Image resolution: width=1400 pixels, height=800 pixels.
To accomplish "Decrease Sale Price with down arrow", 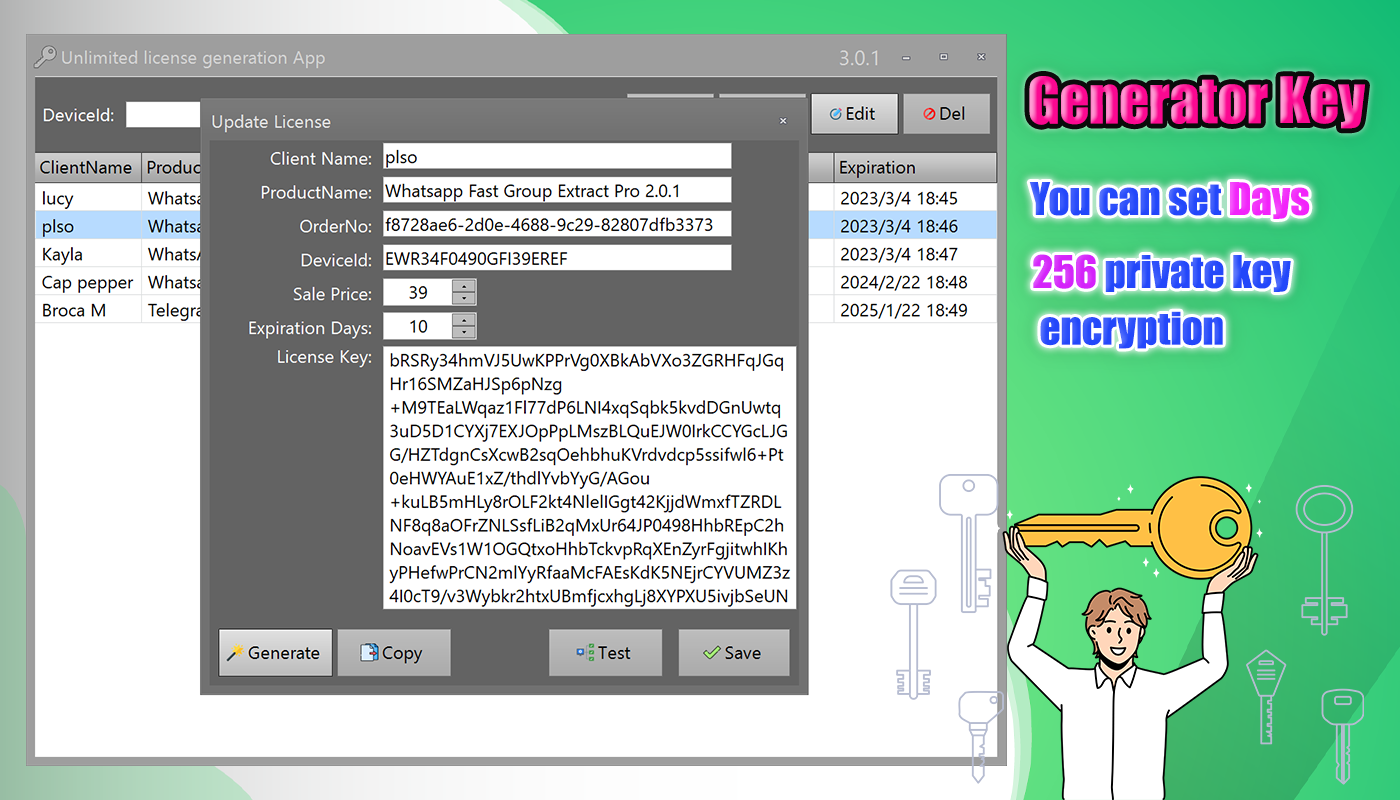I will (x=464, y=298).
